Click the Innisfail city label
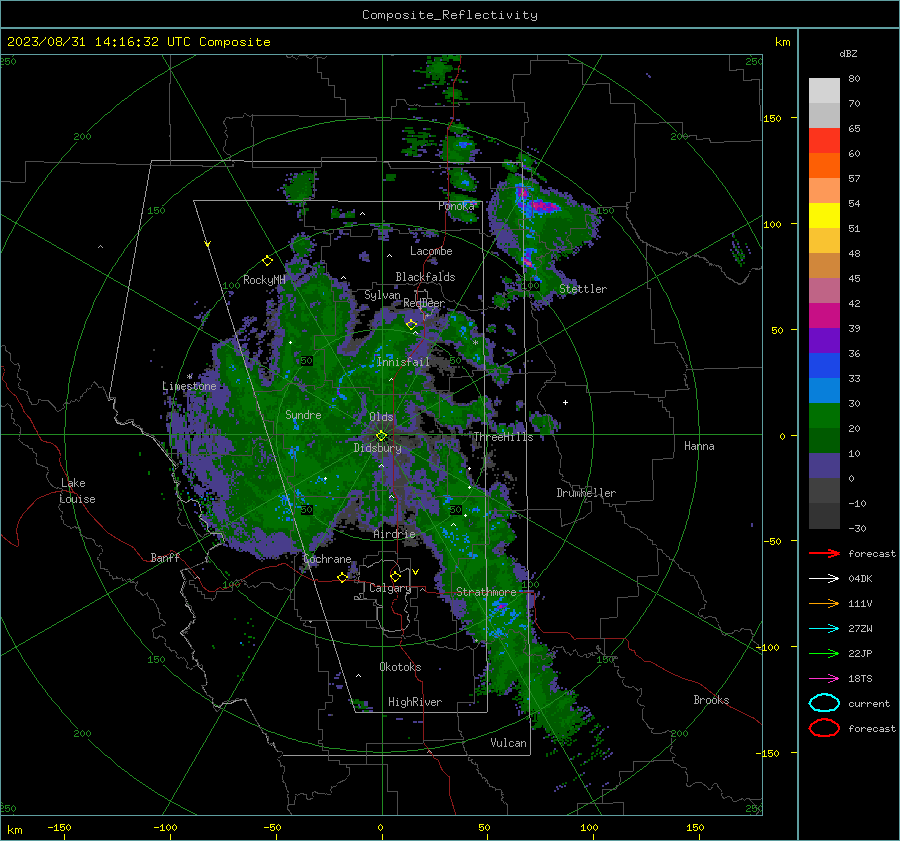 403,362
